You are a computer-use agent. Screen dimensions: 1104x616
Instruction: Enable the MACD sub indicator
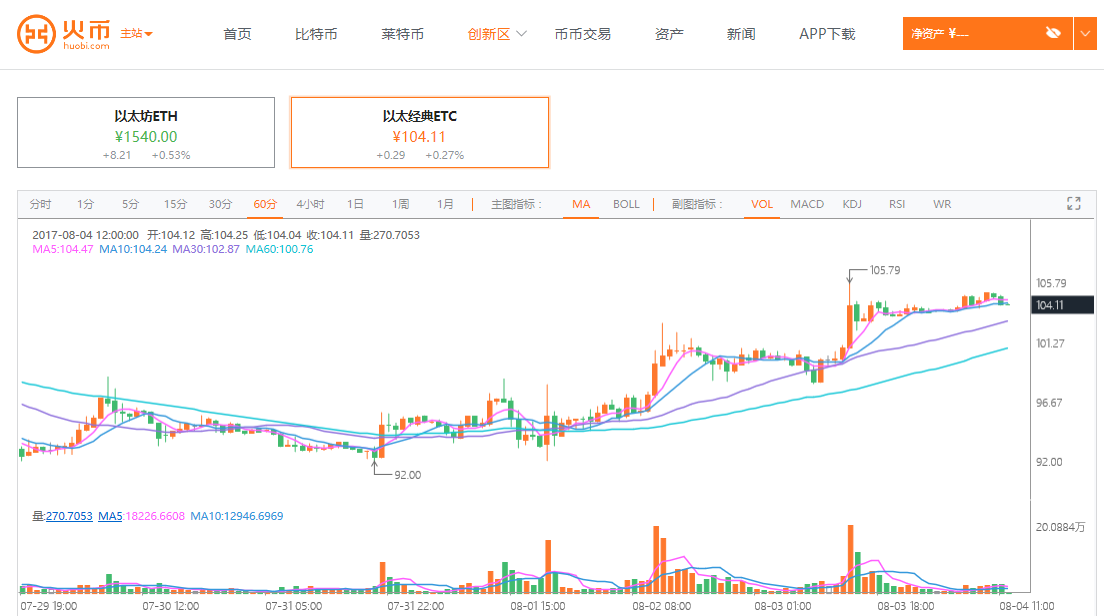pyautogui.click(x=807, y=204)
